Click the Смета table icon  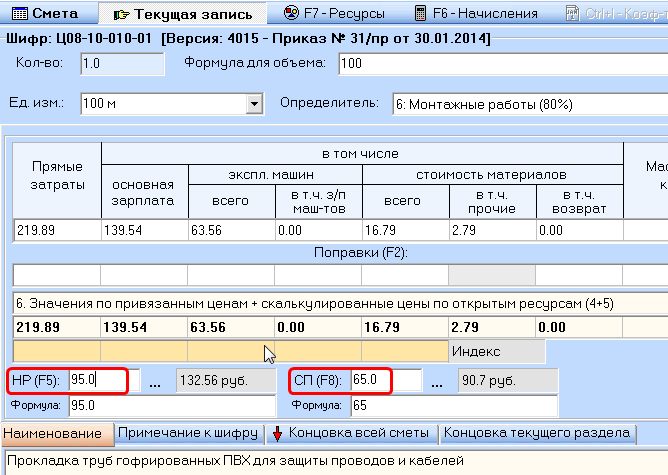[x=20, y=14]
